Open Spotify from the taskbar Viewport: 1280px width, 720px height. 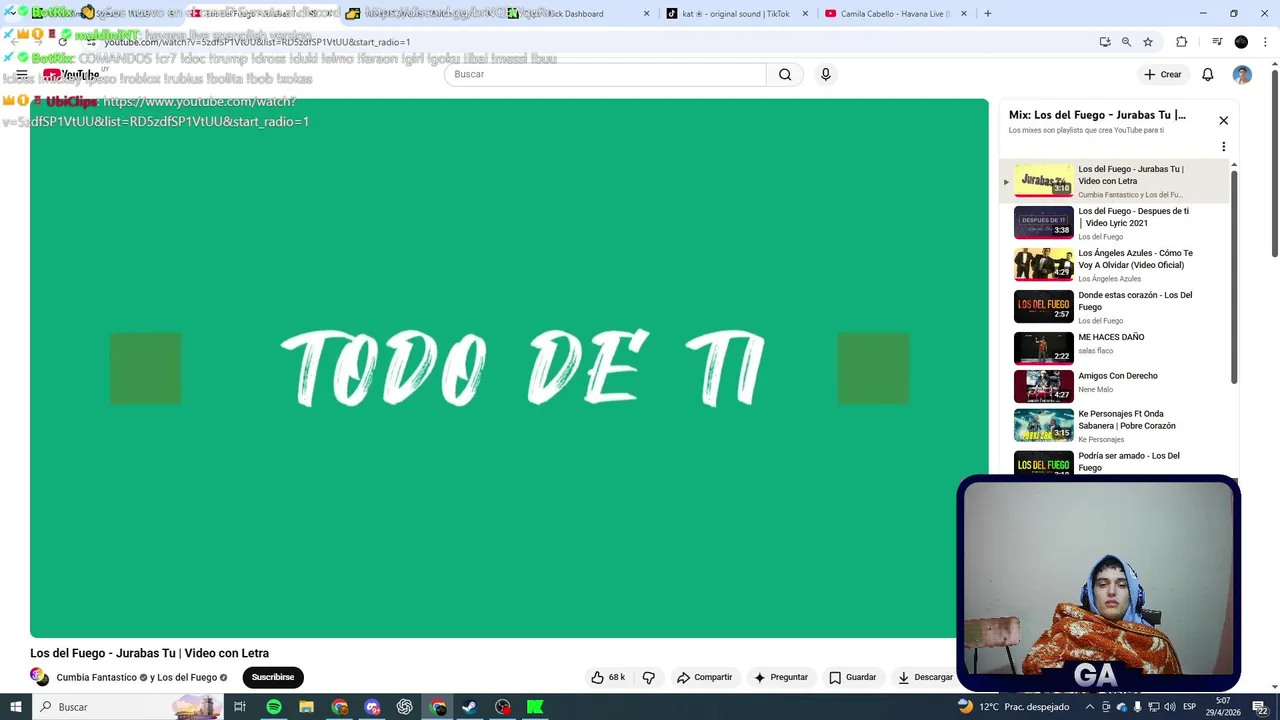point(274,706)
